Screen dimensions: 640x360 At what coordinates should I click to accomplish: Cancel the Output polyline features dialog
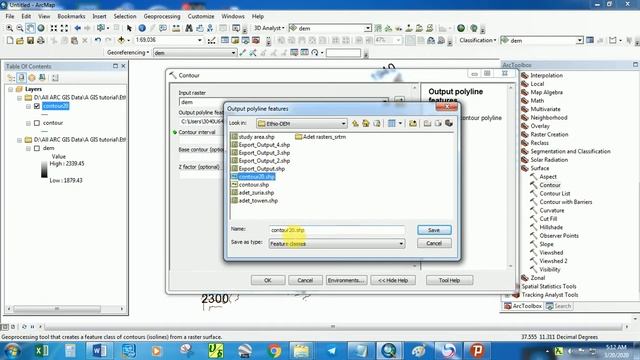tap(434, 244)
